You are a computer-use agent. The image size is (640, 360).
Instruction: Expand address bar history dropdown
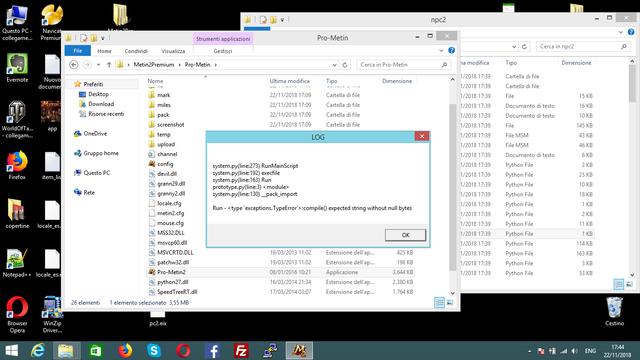pyautogui.click(x=335, y=65)
